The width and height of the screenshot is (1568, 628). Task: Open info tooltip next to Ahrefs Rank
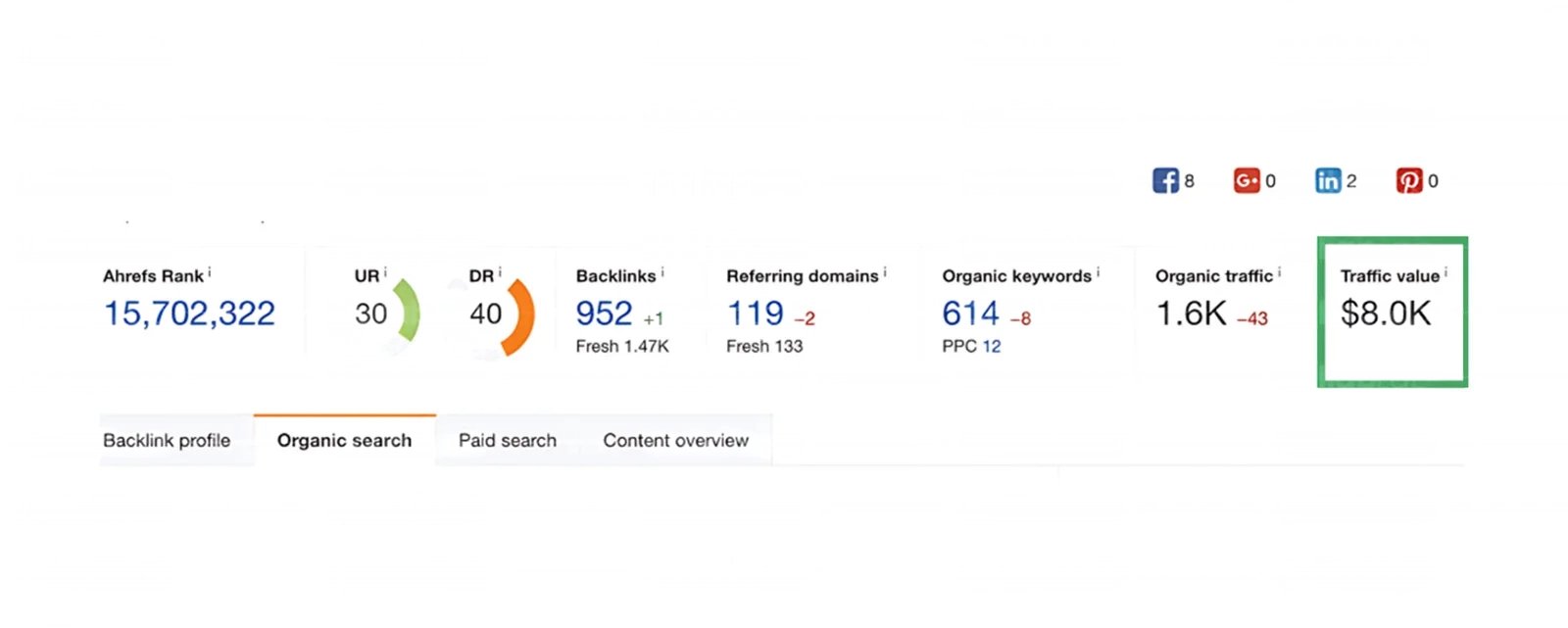coord(210,272)
